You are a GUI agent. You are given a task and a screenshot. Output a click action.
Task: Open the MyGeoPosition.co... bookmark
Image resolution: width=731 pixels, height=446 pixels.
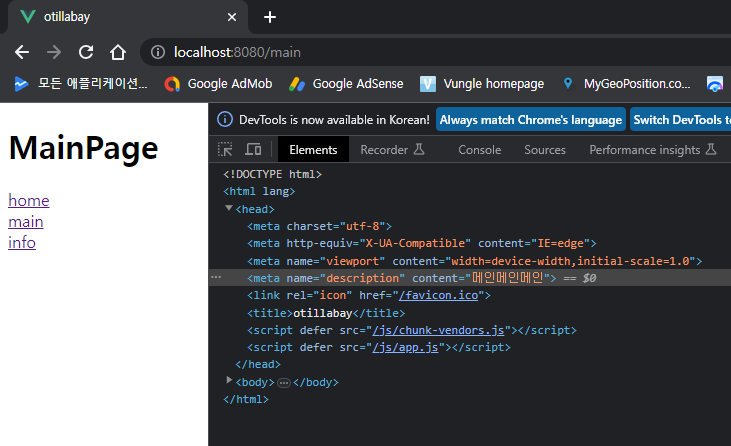coord(626,84)
